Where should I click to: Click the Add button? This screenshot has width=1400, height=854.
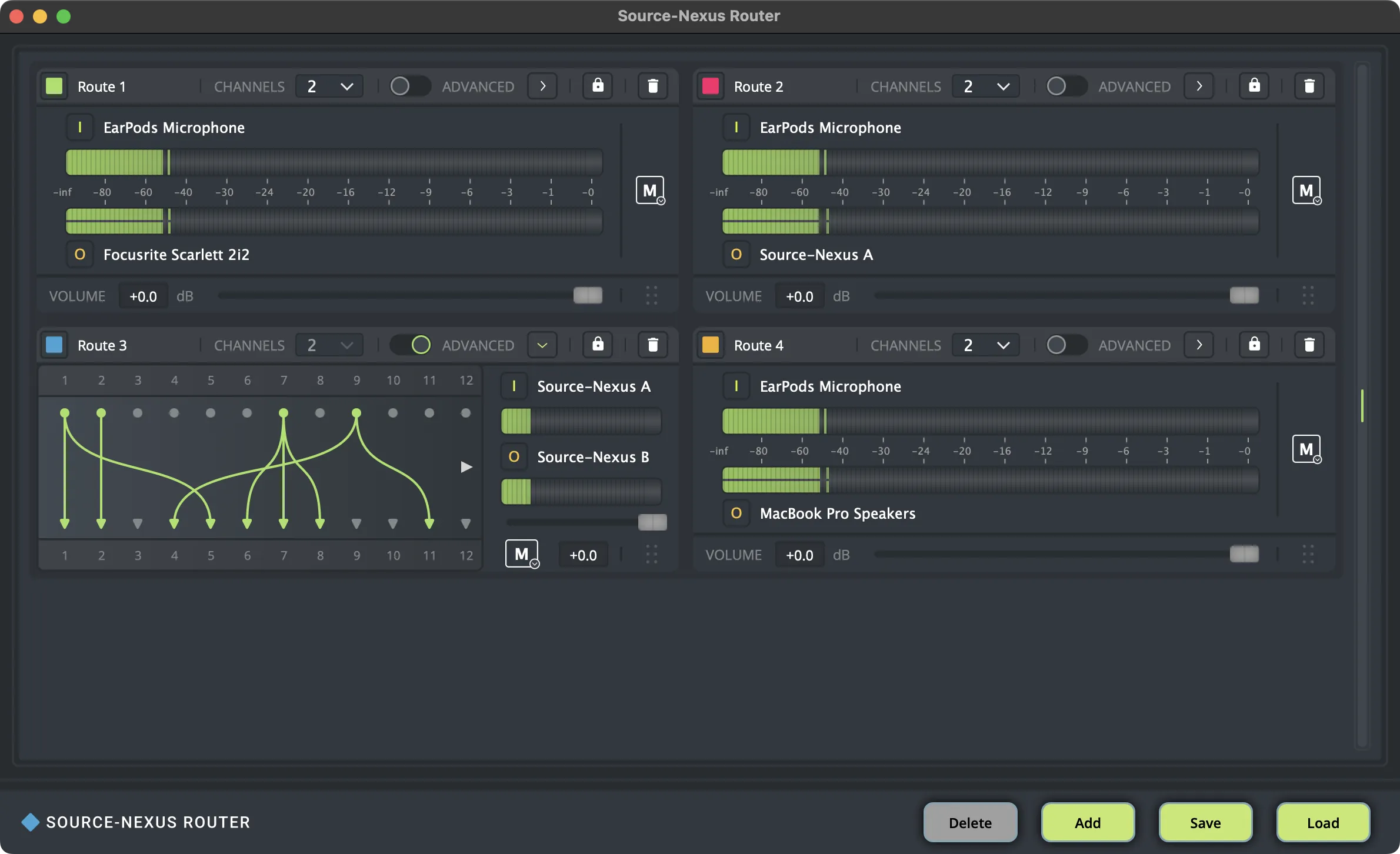click(x=1088, y=822)
